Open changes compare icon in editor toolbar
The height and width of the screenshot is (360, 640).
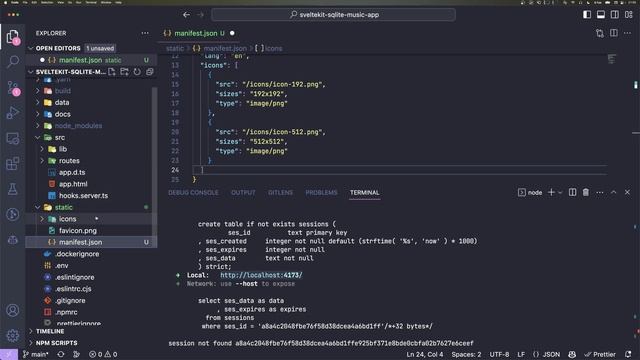600,33
